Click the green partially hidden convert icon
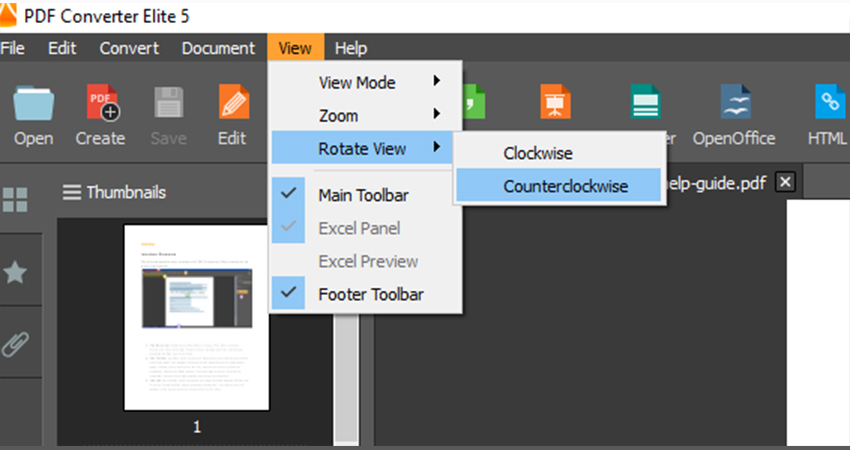Viewport: 850px width, 450px height. pyautogui.click(x=473, y=101)
